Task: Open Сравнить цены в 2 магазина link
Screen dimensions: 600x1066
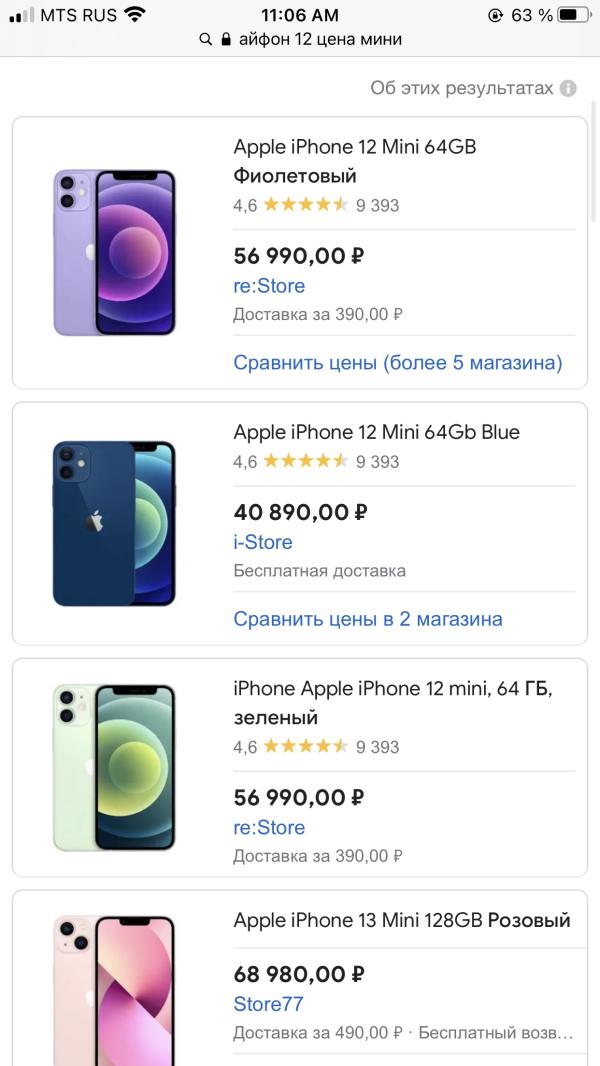Action: click(x=368, y=619)
